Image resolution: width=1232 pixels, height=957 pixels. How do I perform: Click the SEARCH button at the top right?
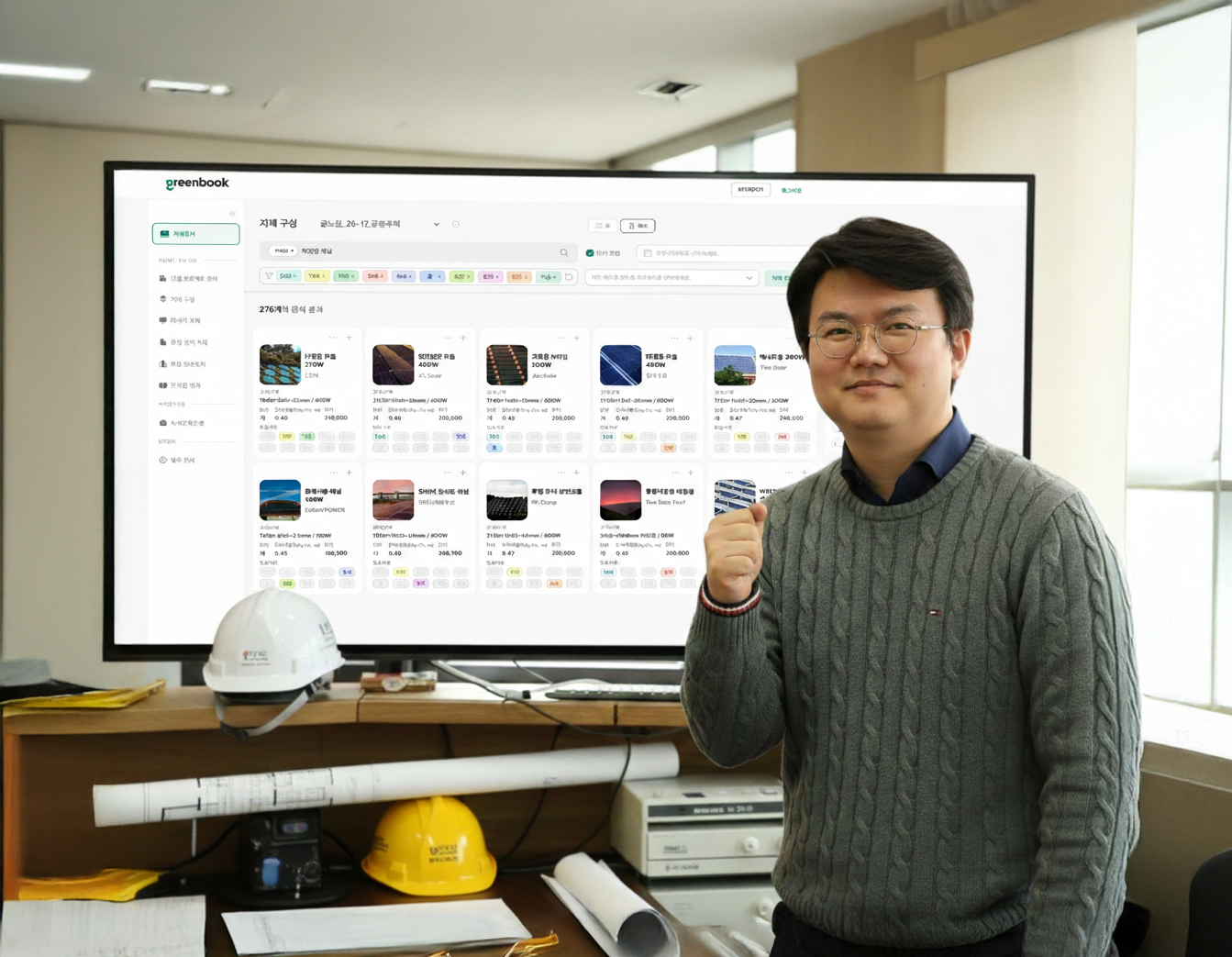[749, 189]
